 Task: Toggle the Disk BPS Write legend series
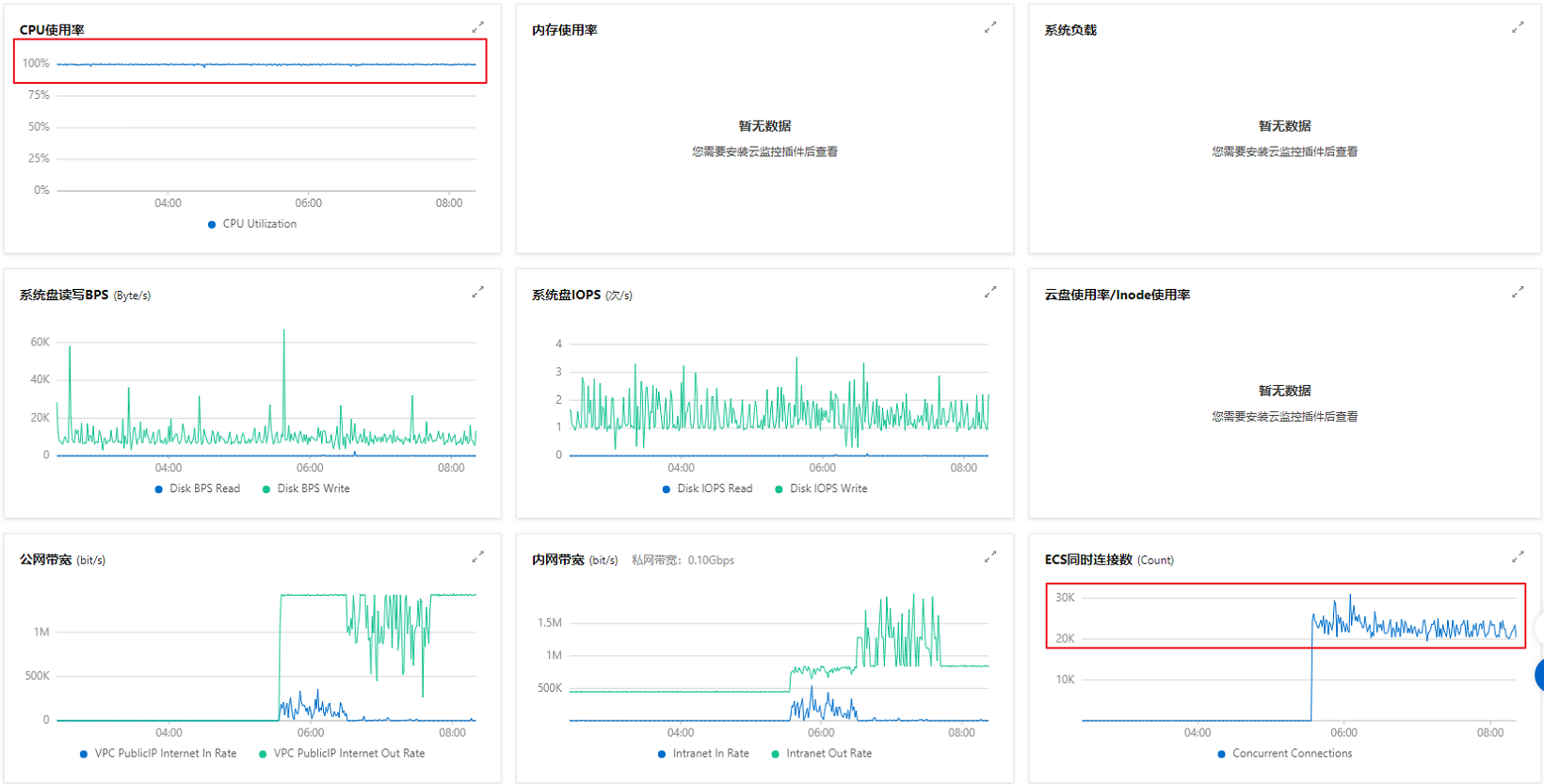tap(306, 488)
